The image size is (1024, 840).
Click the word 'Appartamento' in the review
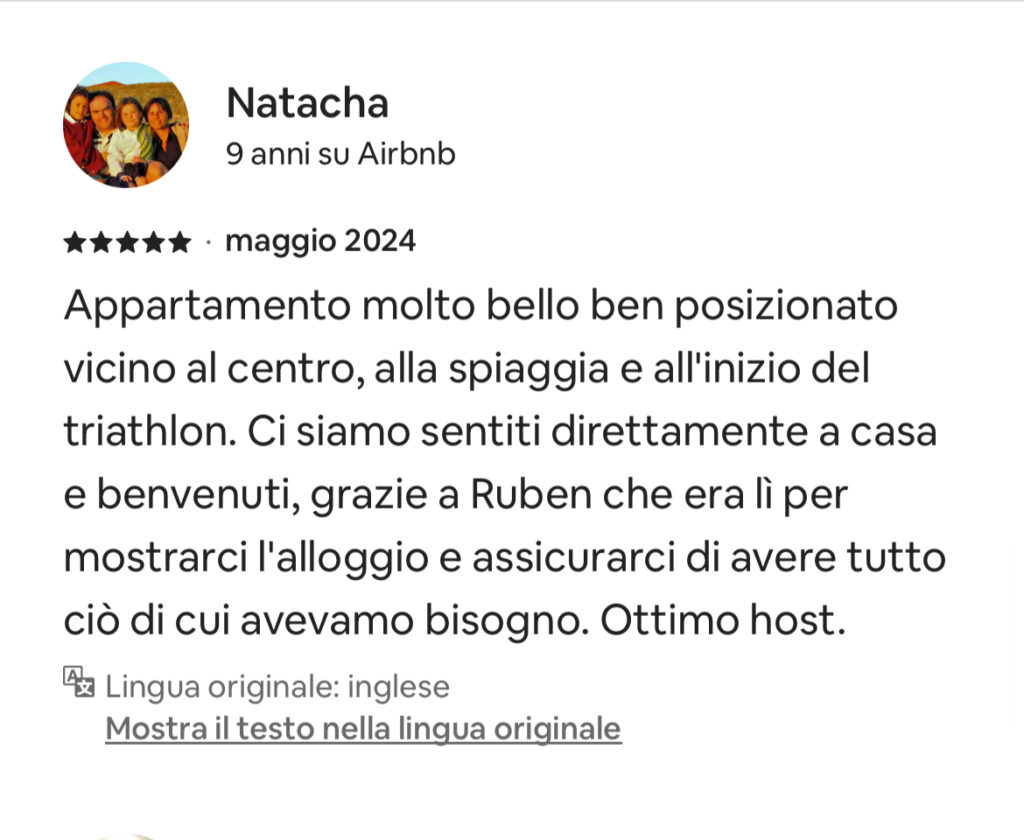(x=207, y=306)
